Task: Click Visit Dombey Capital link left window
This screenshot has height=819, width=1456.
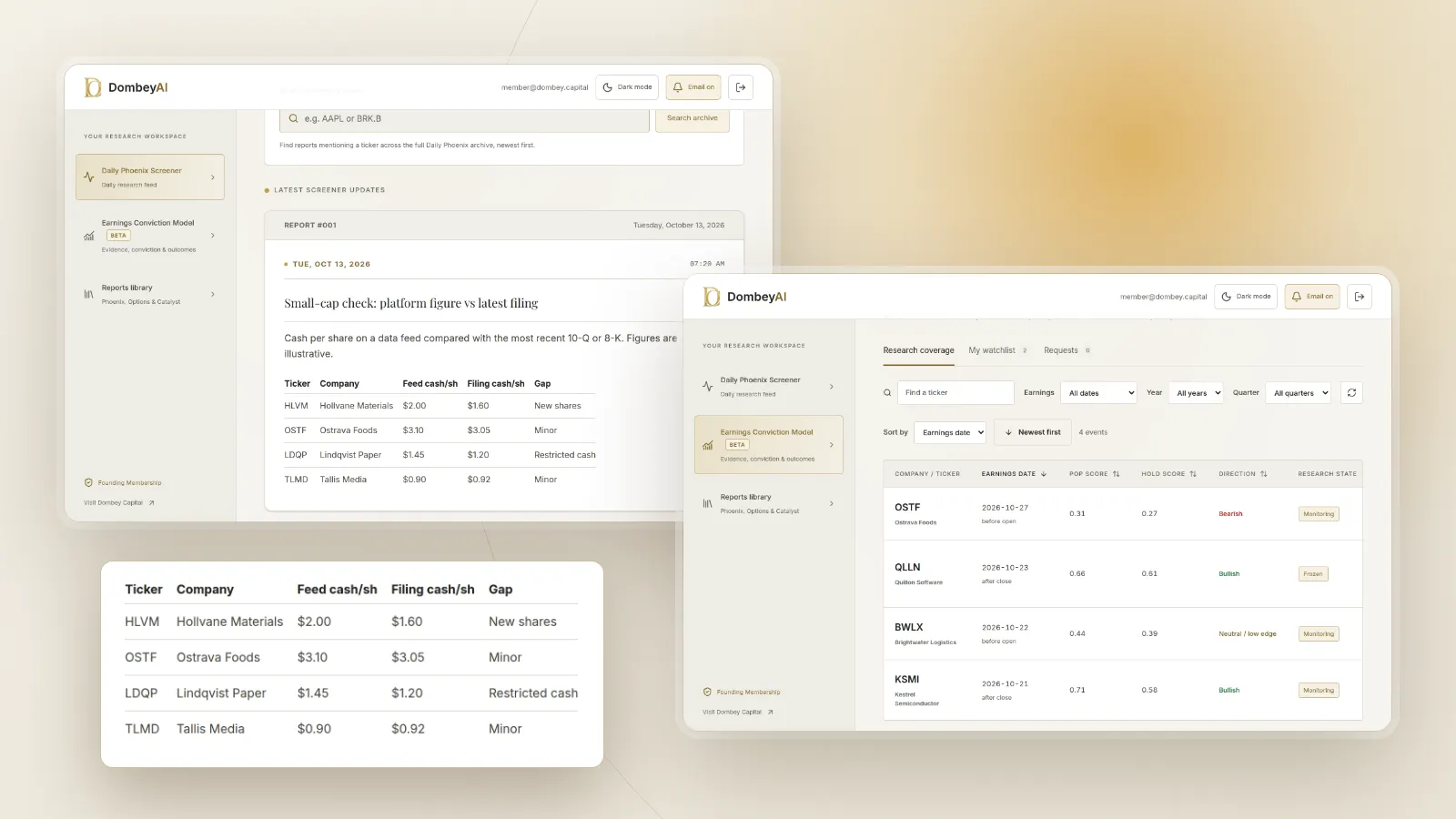Action: point(119,502)
